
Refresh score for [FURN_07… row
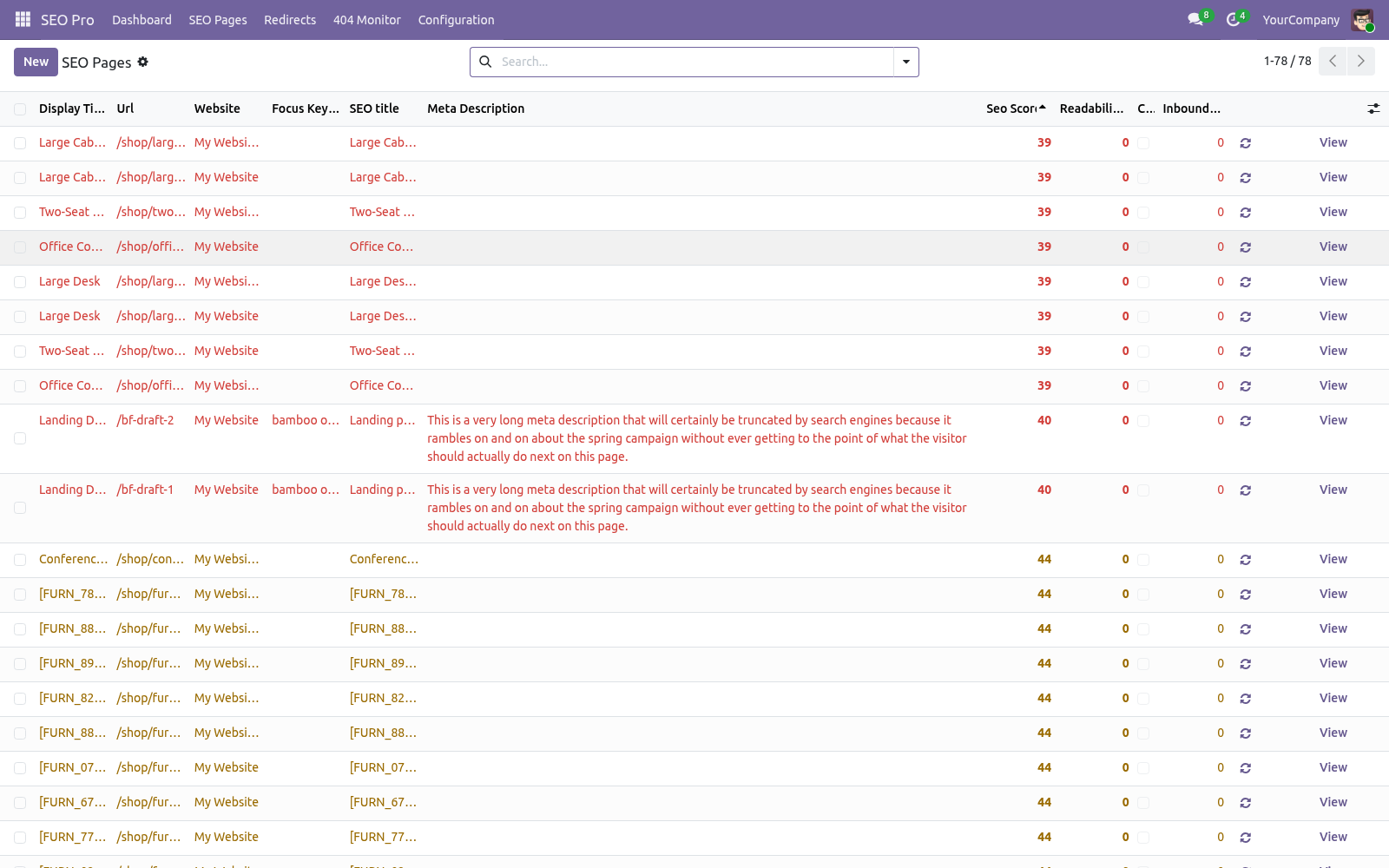click(x=1246, y=768)
